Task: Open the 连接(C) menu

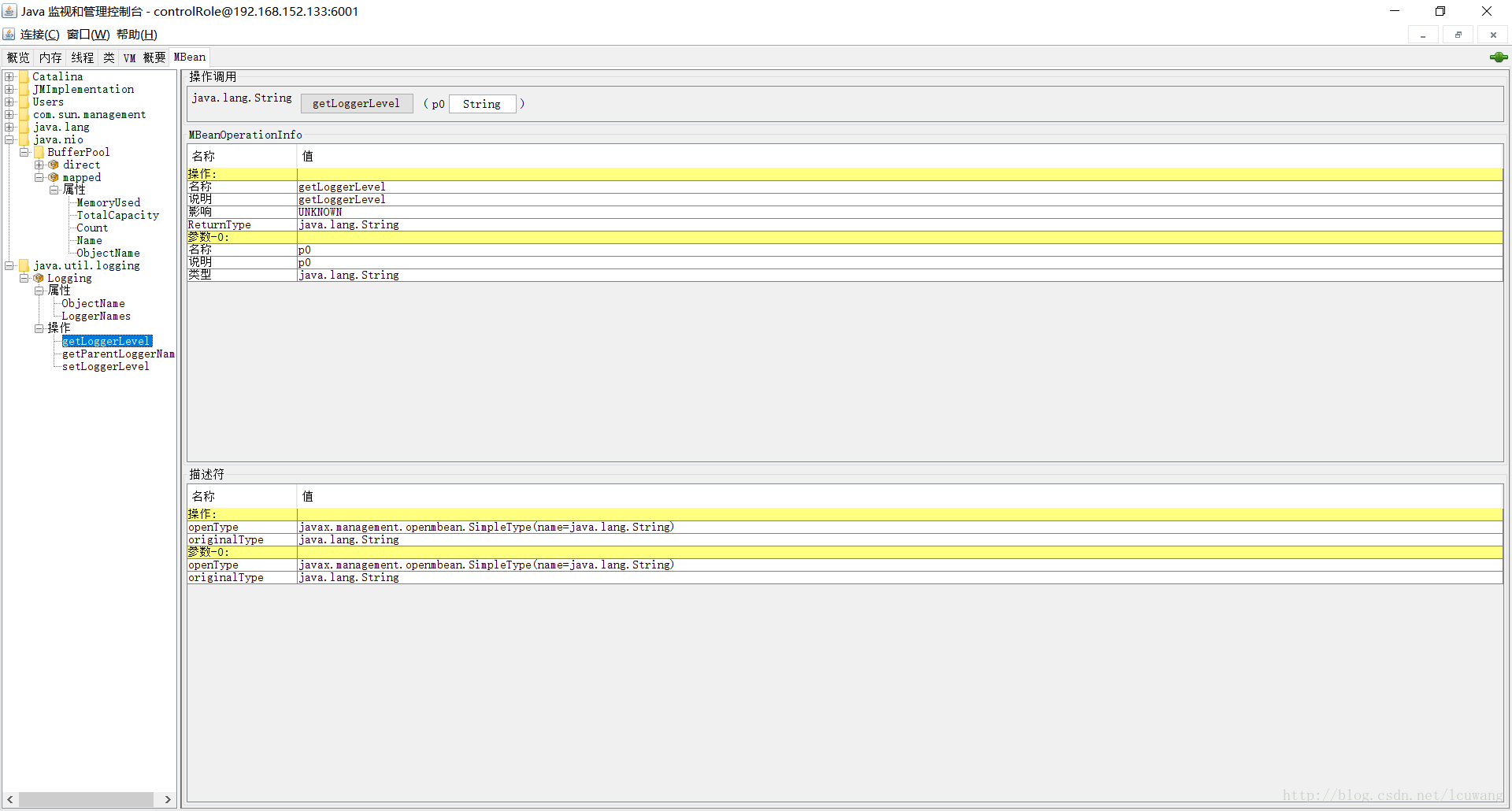Action: (x=39, y=34)
